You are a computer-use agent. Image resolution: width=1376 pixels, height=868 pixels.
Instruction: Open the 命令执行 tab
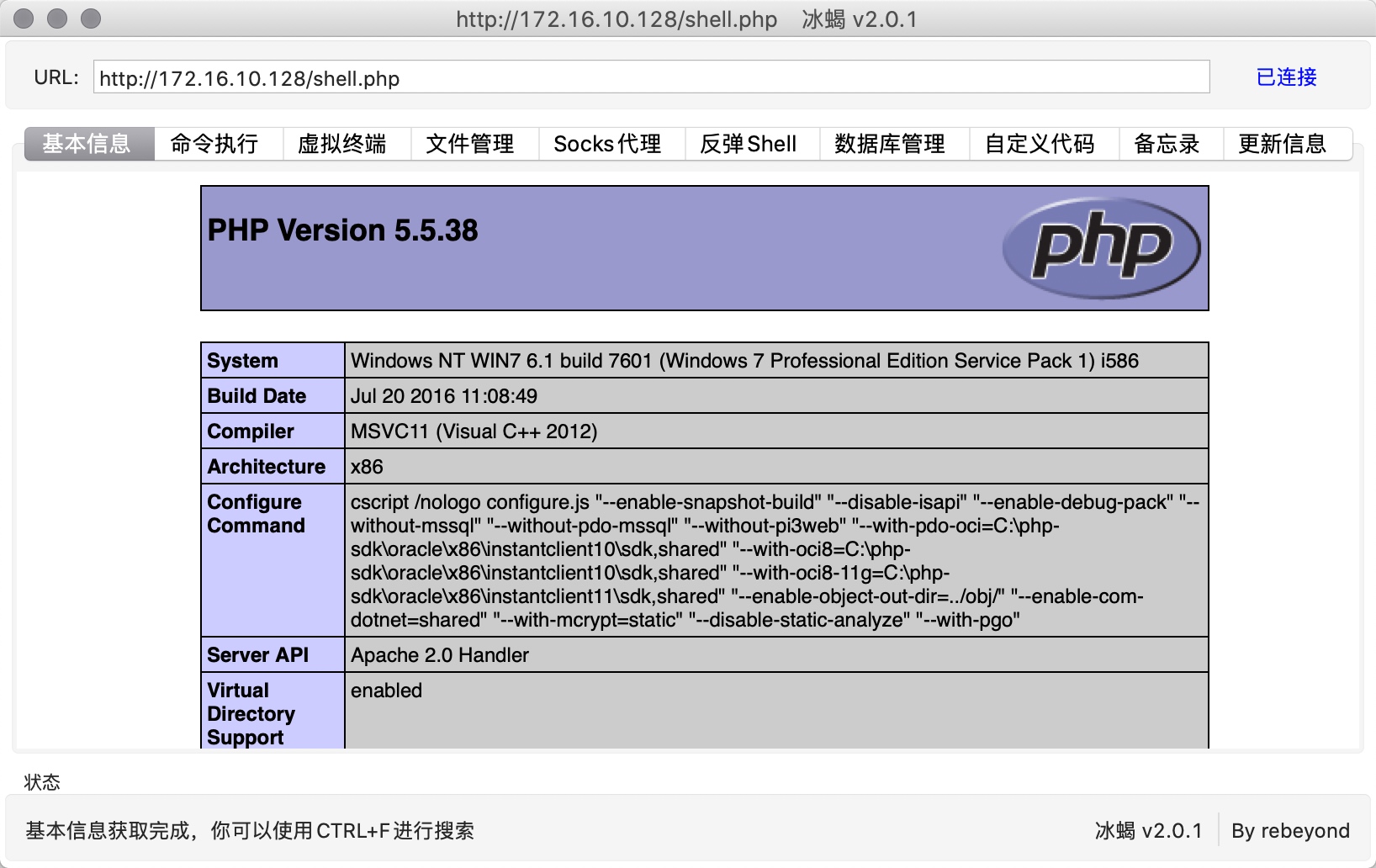pyautogui.click(x=218, y=144)
